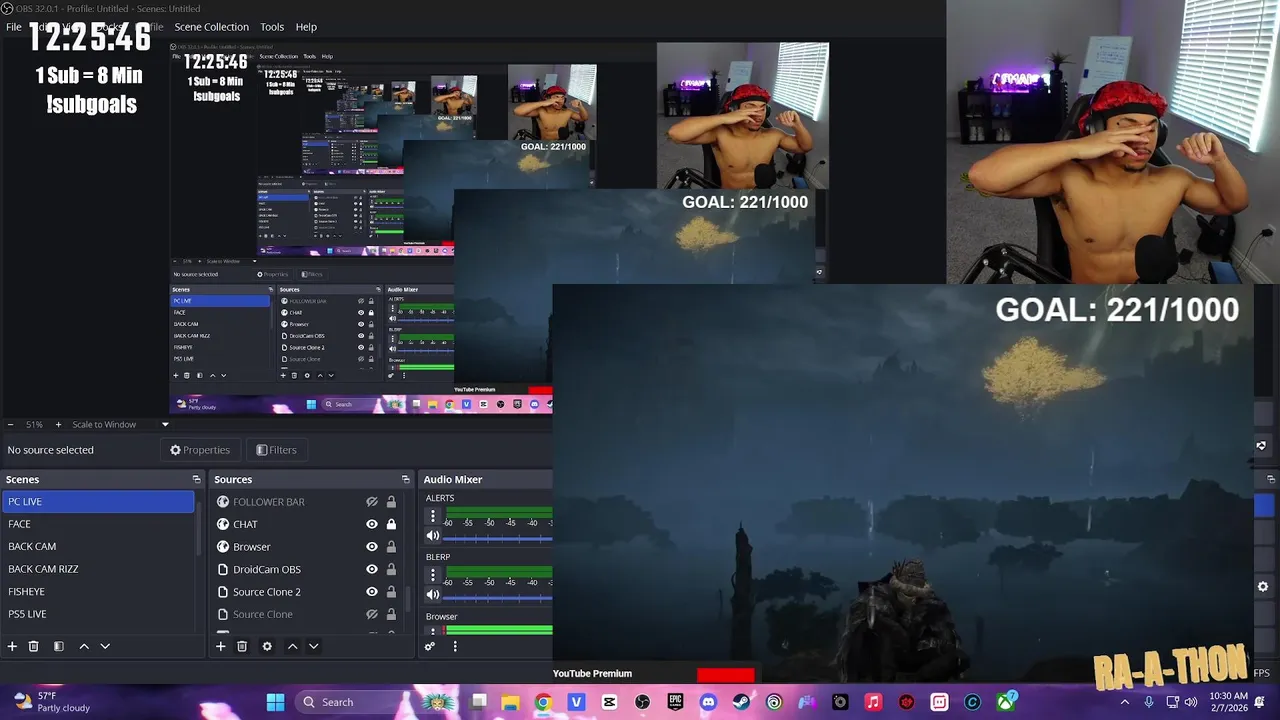The width and height of the screenshot is (1280, 720).
Task: Select the FISHEYE scene
Action: [x=98, y=591]
